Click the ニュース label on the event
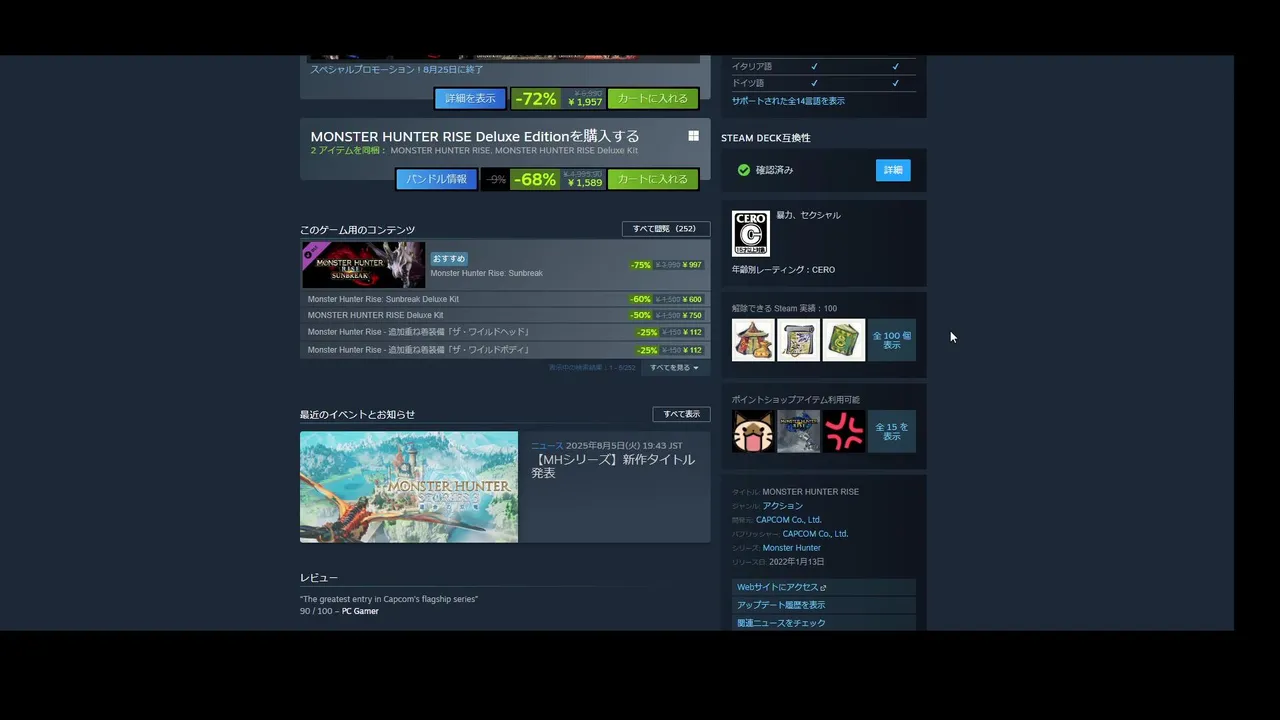The width and height of the screenshot is (1280, 720). click(547, 445)
